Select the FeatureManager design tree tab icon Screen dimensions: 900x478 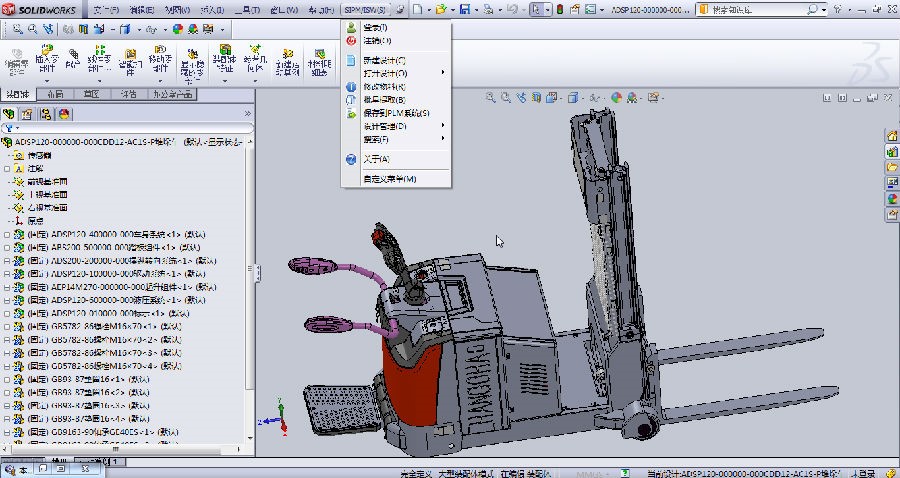point(11,114)
